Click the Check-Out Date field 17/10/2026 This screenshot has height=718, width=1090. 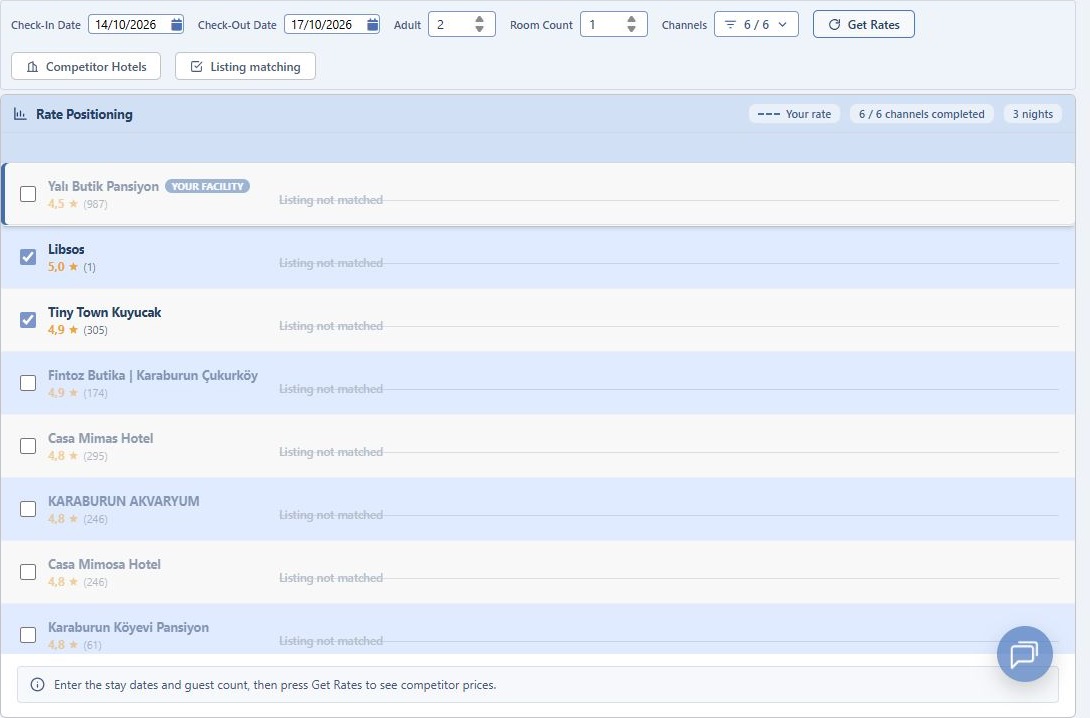tap(332, 24)
